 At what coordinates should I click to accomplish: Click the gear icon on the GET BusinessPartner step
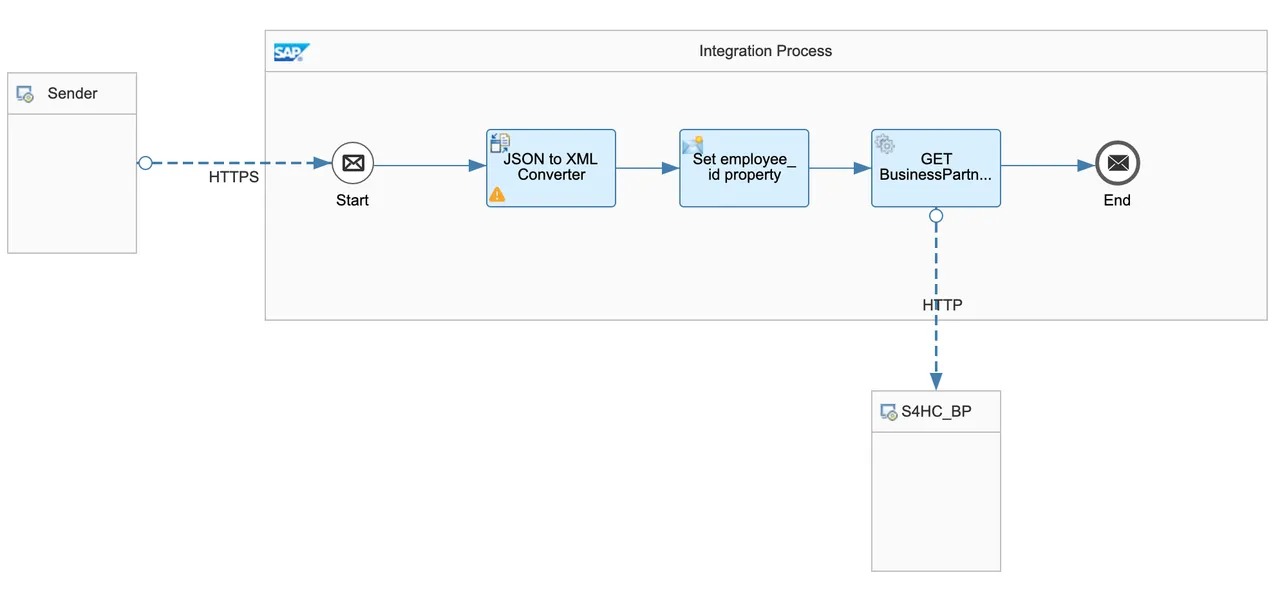(885, 144)
